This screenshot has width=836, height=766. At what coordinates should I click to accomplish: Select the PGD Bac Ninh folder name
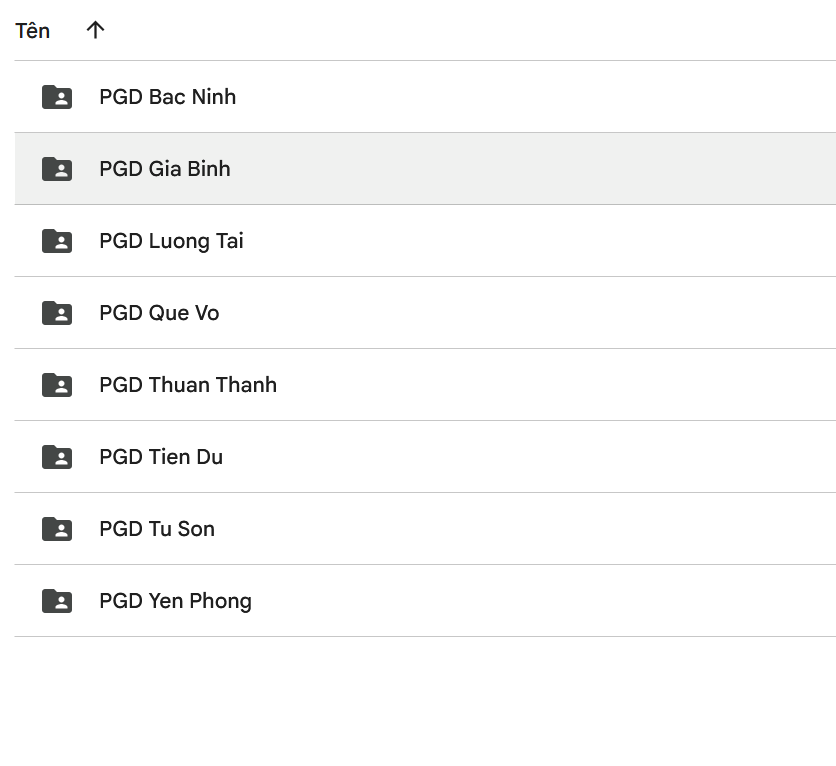click(168, 97)
